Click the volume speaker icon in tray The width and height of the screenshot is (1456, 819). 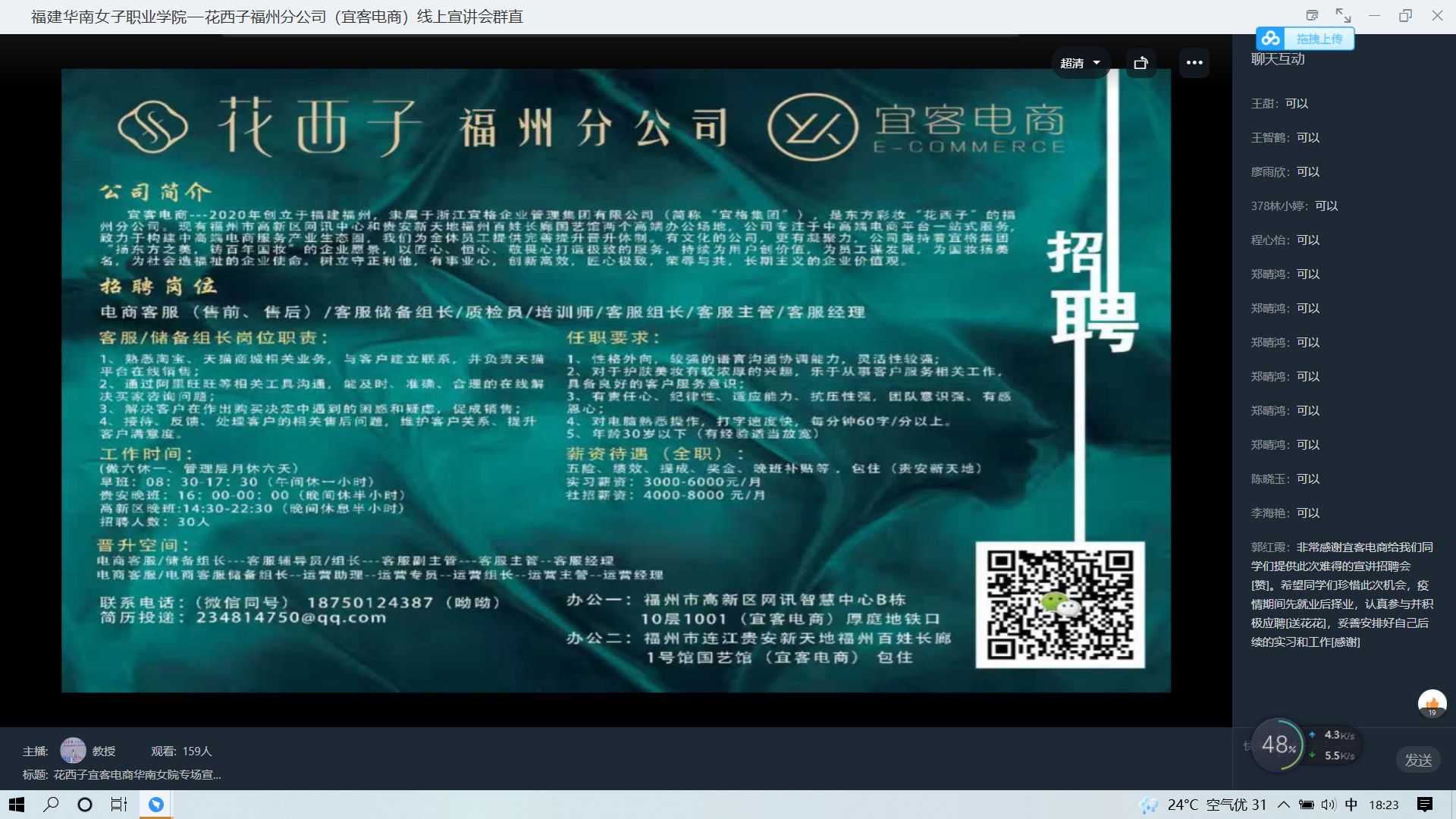coord(1328,805)
